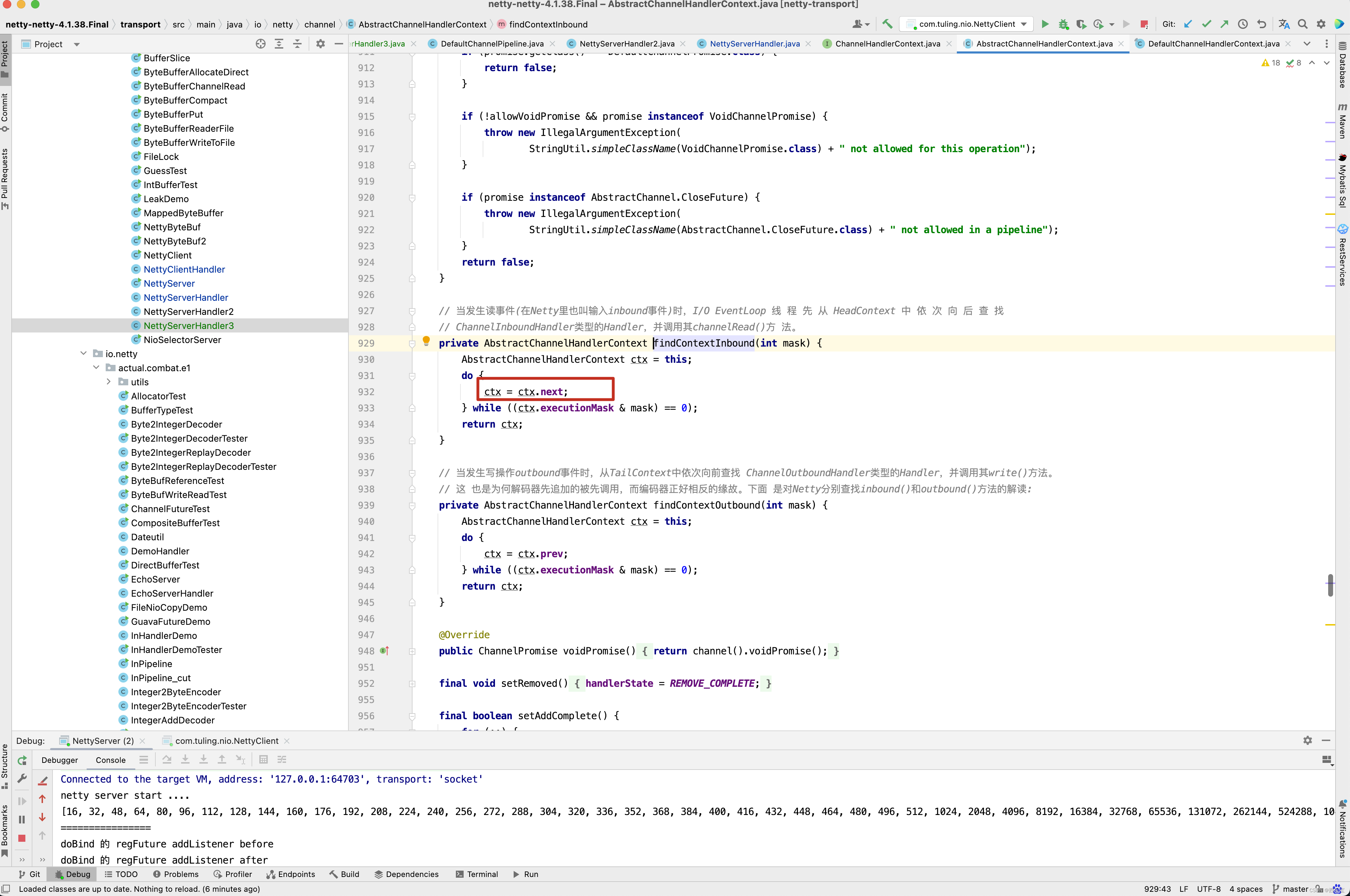Click the Build project hammer icon

point(887,24)
